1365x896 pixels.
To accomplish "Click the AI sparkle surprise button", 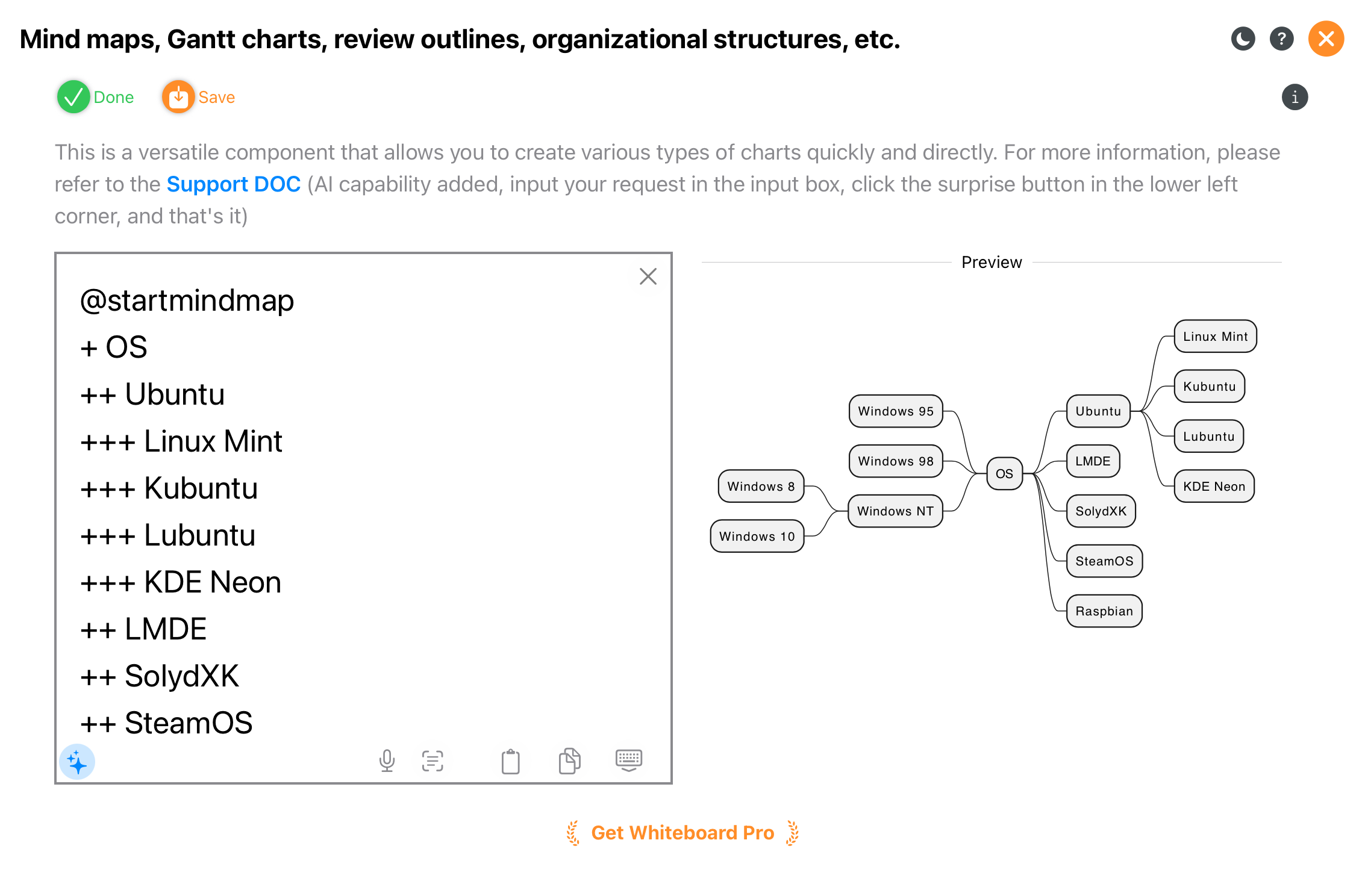I will (77, 762).
